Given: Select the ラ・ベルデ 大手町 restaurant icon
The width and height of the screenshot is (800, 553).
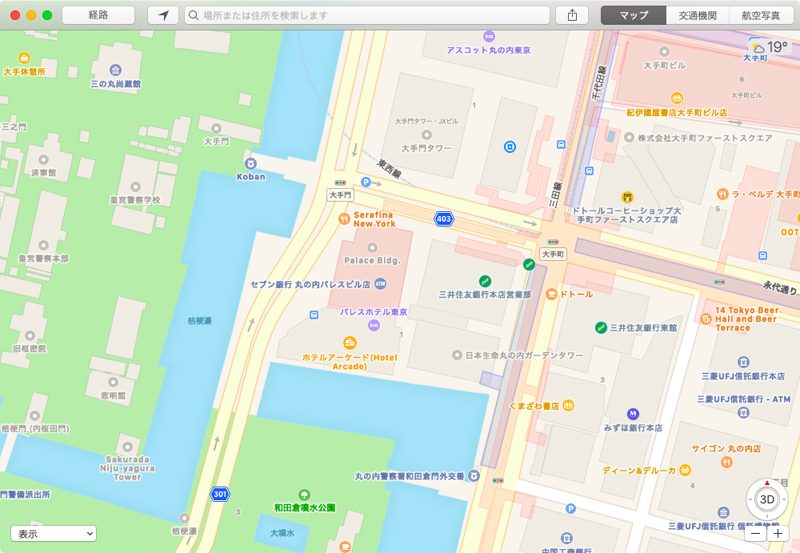Looking at the screenshot, I should (722, 194).
